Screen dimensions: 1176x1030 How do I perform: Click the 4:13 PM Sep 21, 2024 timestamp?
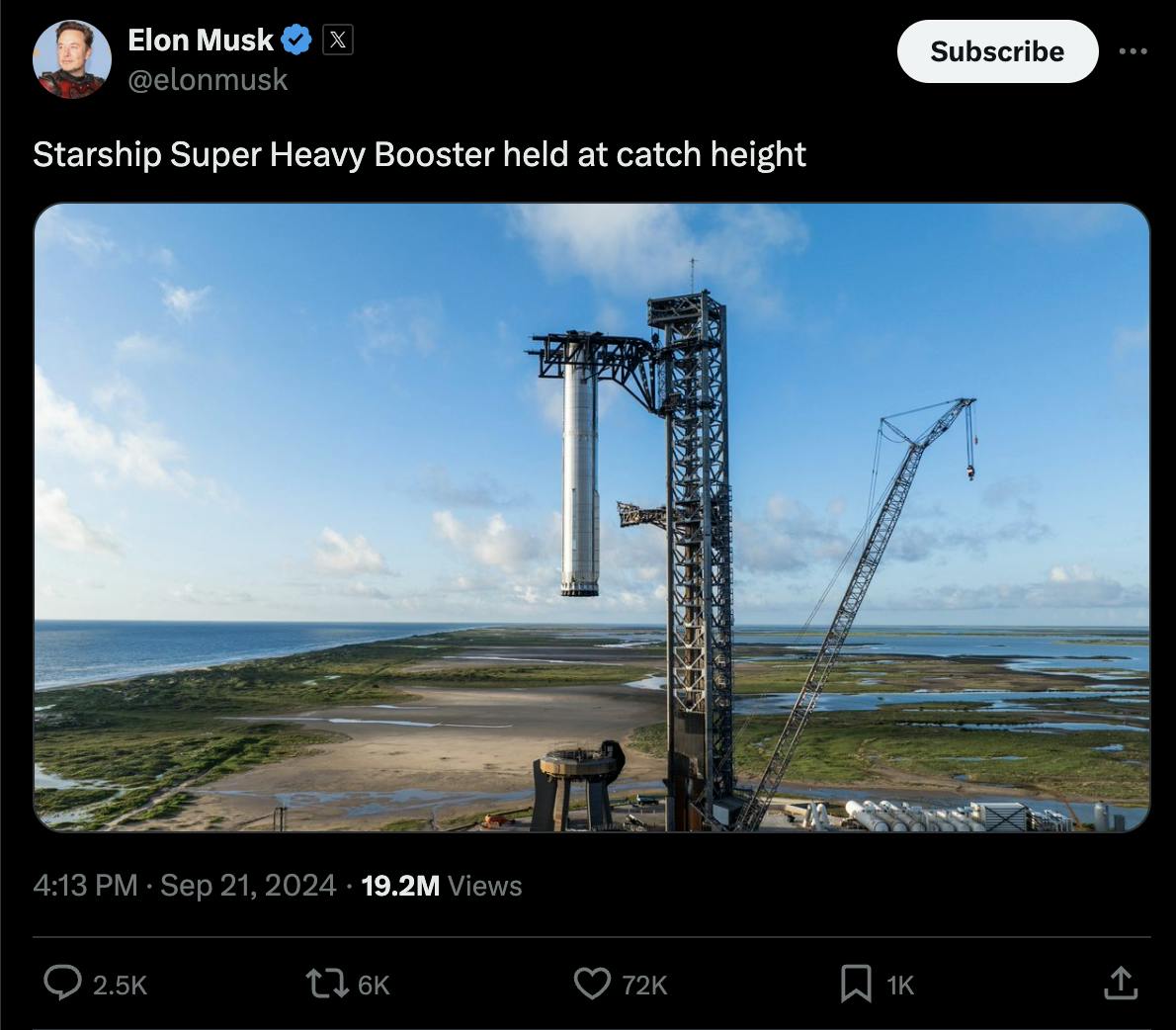click(185, 886)
